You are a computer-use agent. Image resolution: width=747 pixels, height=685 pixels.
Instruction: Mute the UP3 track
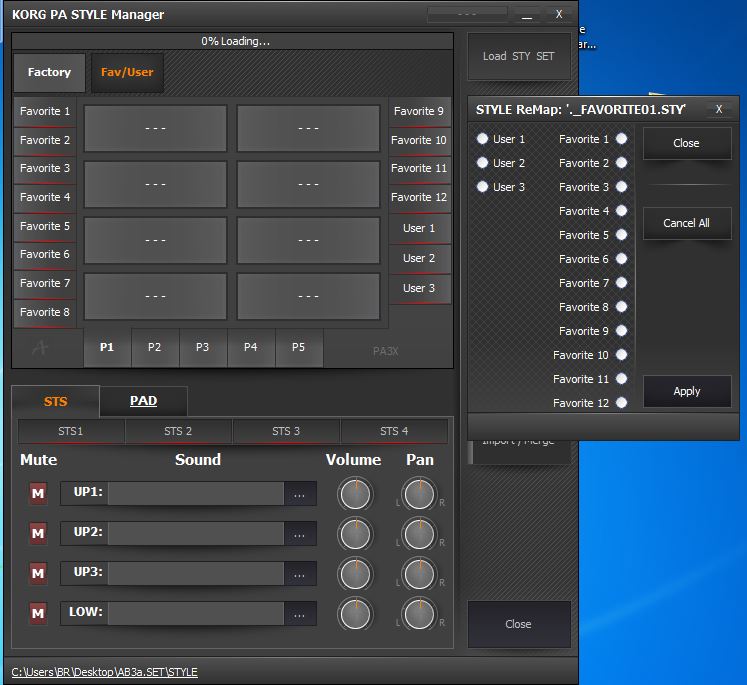coord(38,574)
